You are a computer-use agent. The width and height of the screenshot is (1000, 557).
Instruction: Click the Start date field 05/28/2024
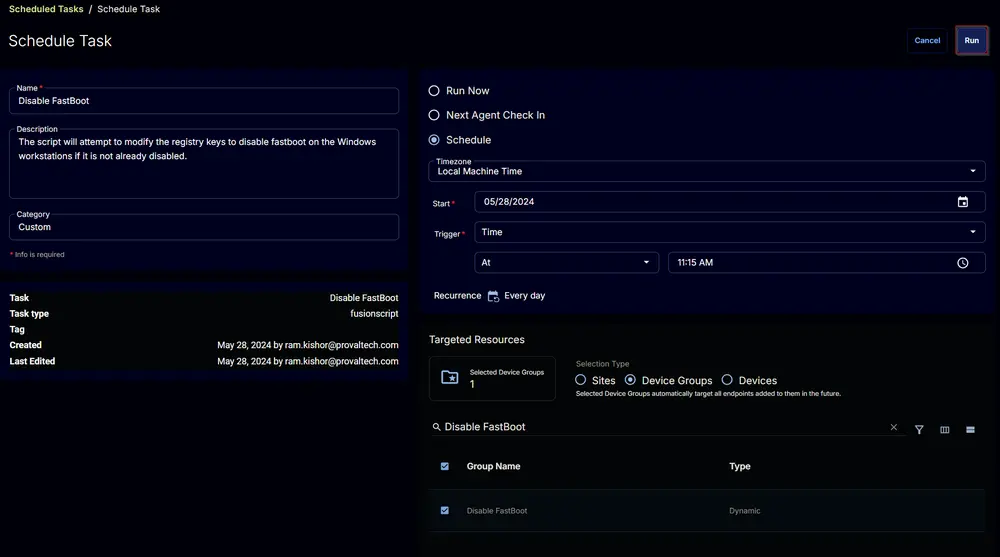(x=730, y=202)
